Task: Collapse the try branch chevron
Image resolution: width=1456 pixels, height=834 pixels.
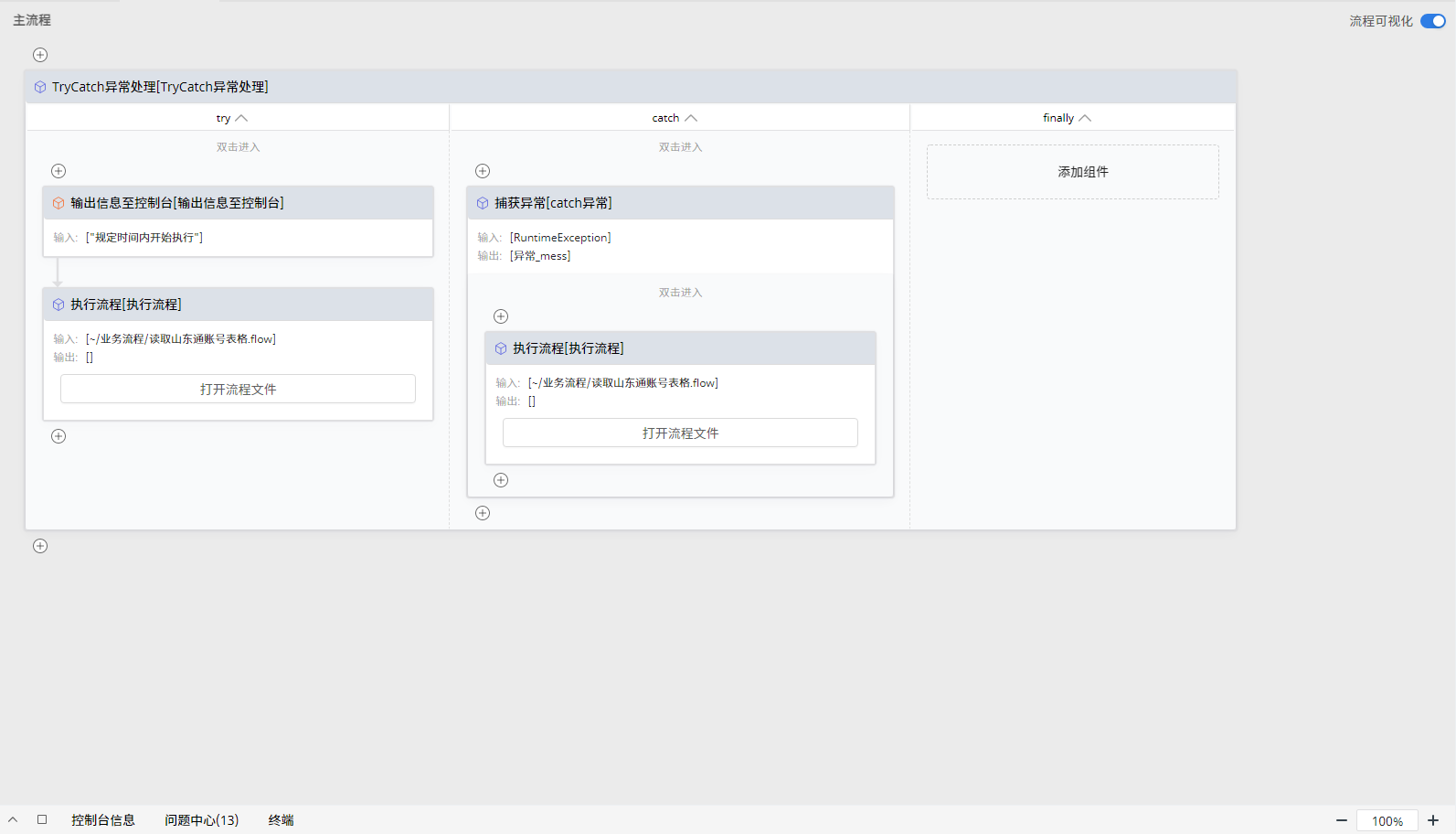Action: click(241, 118)
